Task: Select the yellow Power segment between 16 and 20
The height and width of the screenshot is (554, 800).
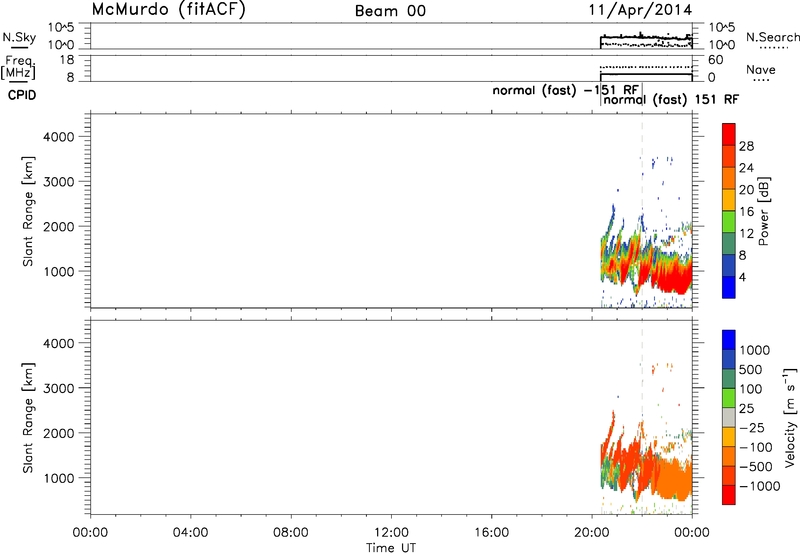Action: pyautogui.click(x=729, y=200)
